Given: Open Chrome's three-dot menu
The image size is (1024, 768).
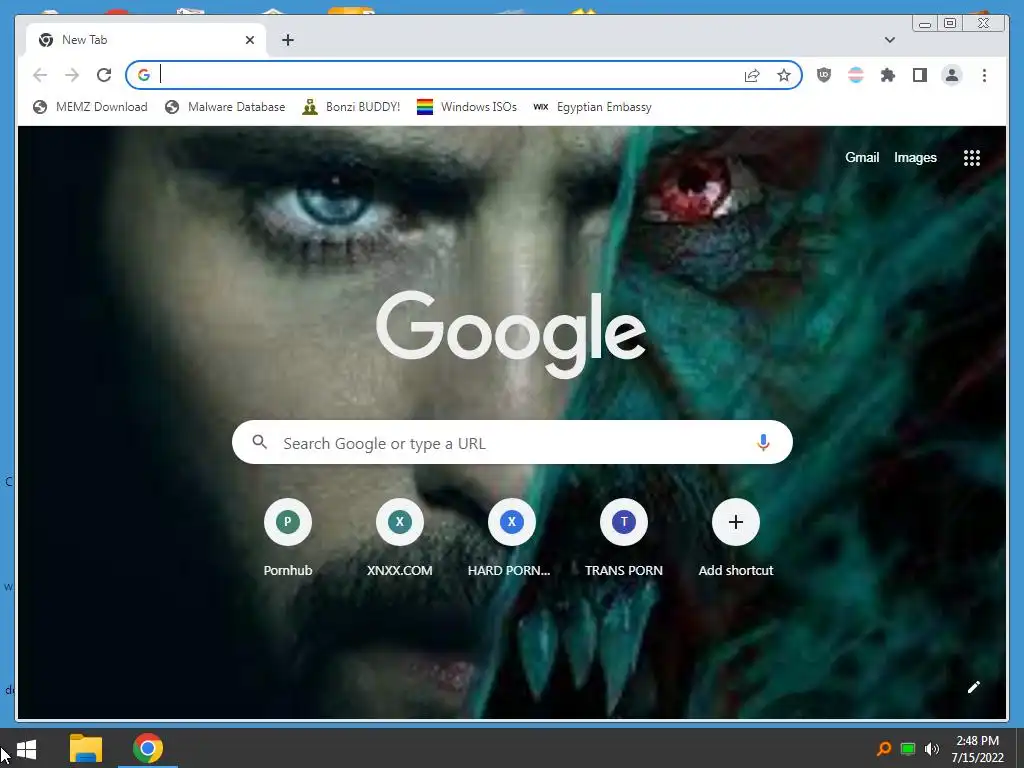Looking at the screenshot, I should pos(984,75).
